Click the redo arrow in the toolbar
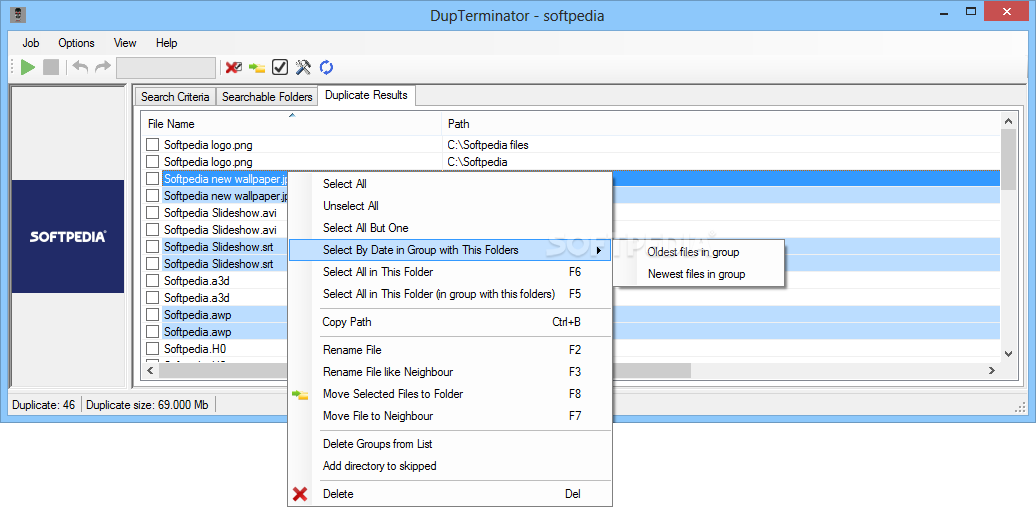This screenshot has height=507, width=1036. pyautogui.click(x=102, y=67)
